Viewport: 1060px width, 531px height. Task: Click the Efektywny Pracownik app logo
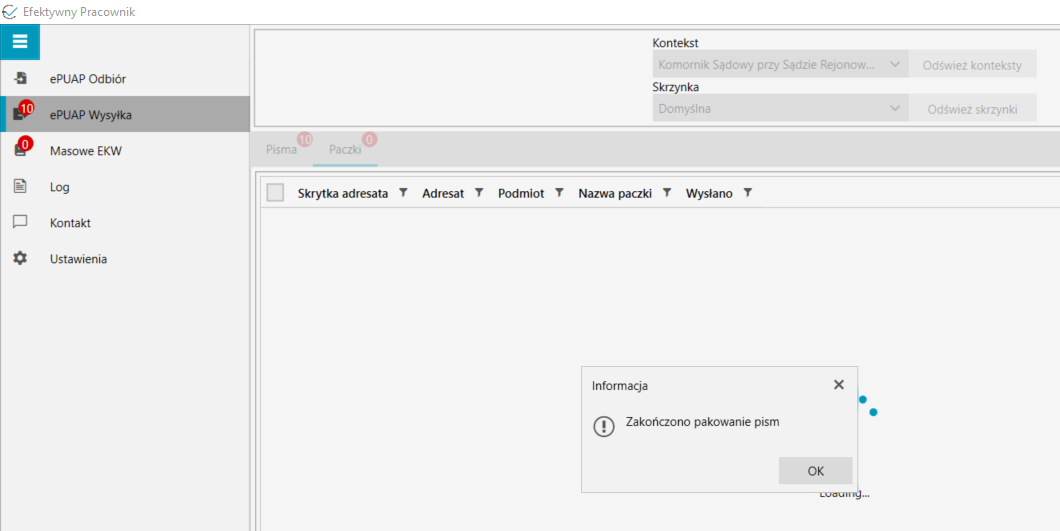click(x=9, y=12)
